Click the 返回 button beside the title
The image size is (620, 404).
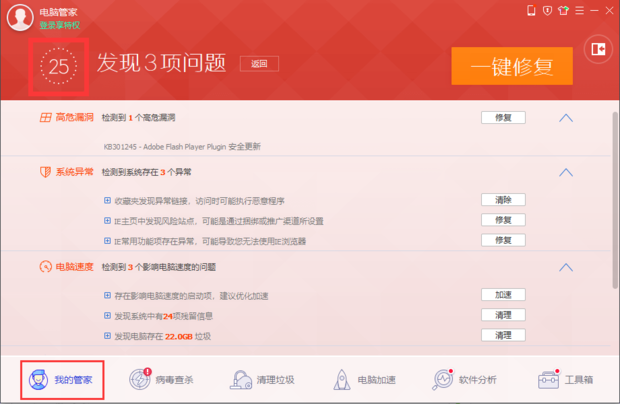click(x=260, y=63)
